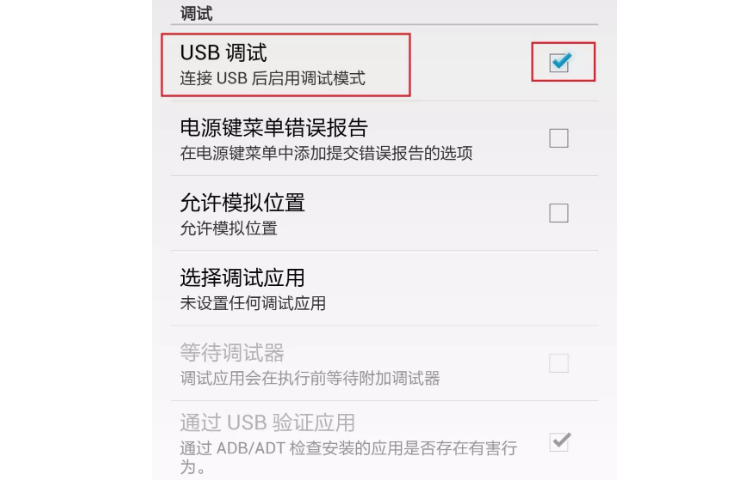756x480 pixels.
Task: Tap the smaller 允许模拟位置 subtitle text
Action: (x=229, y=228)
